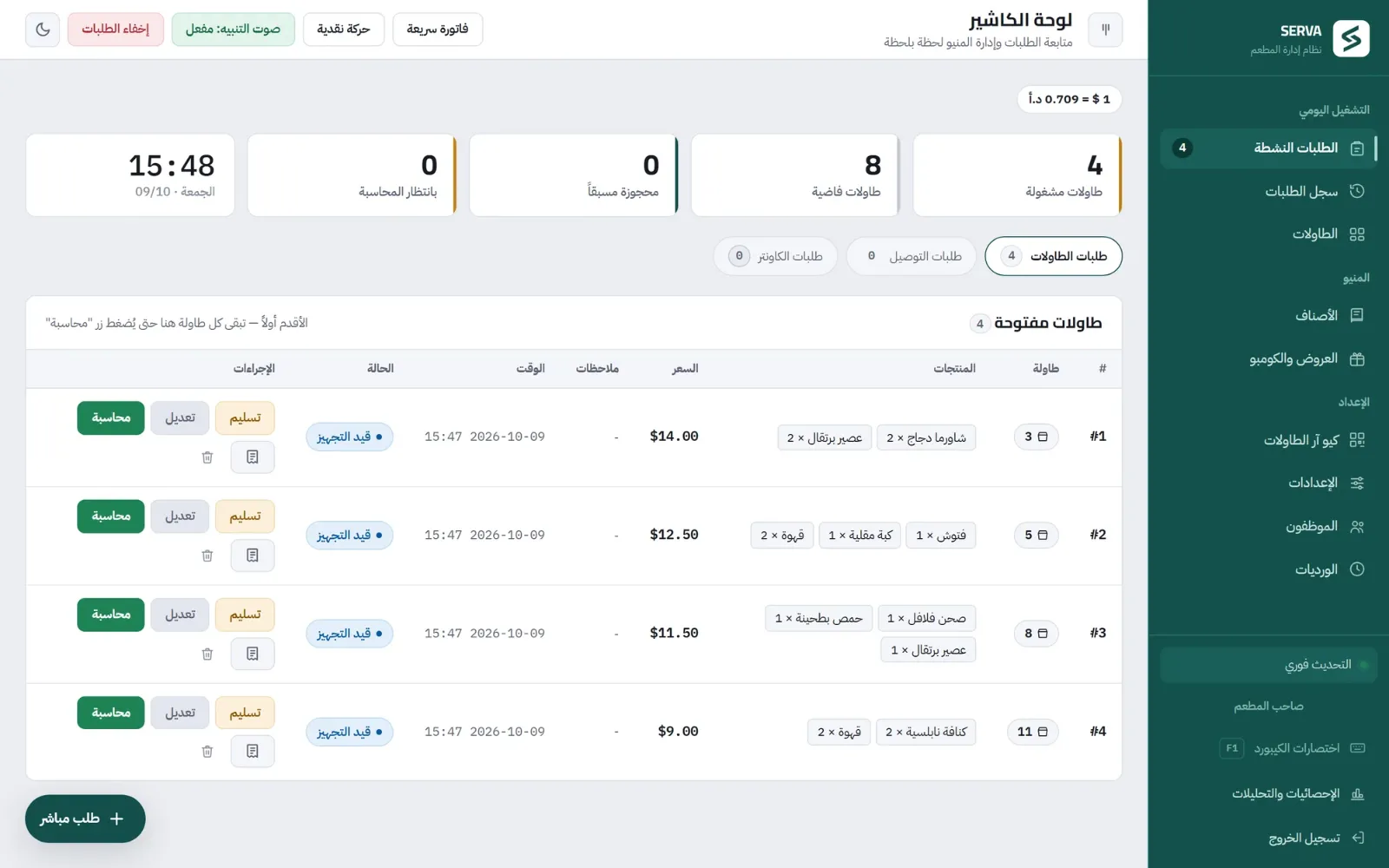The width and height of the screenshot is (1389, 868).
Task: Switch to طلبات التوصيل tab
Action: click(912, 256)
